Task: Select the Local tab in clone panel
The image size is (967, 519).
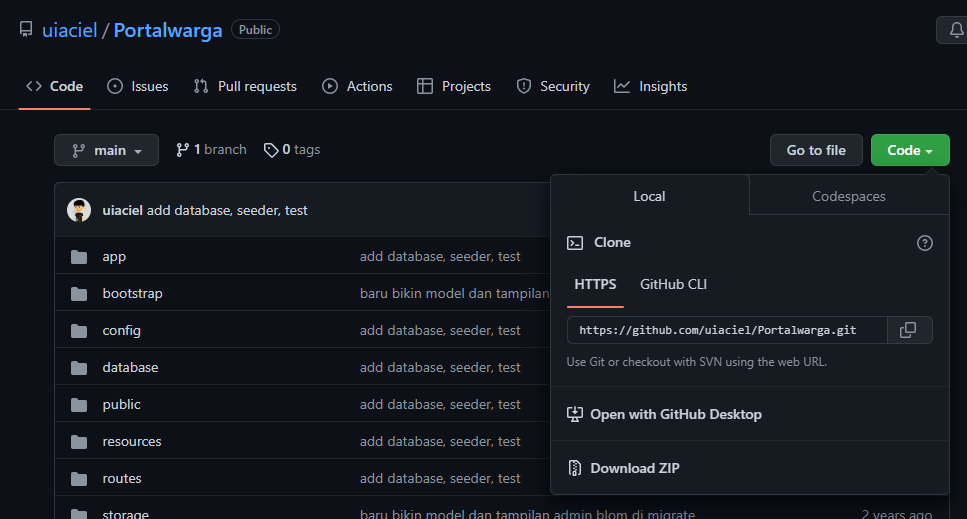Action: [x=649, y=196]
